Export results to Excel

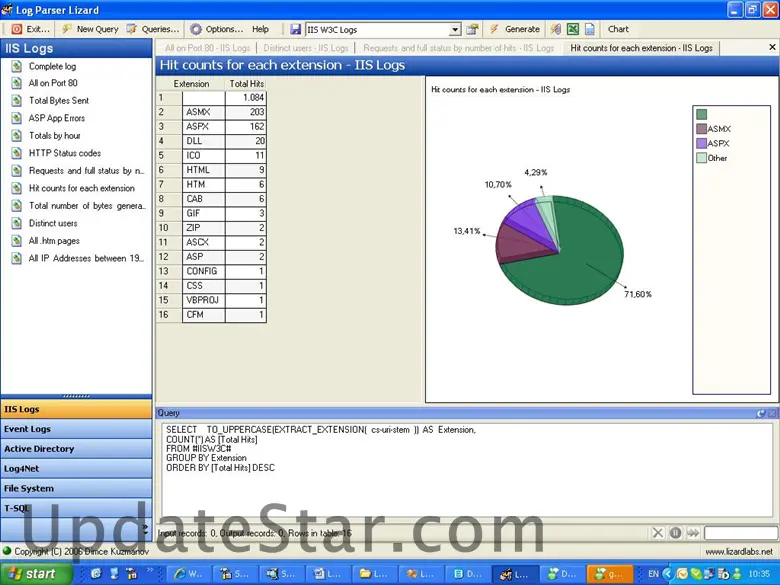tap(573, 29)
